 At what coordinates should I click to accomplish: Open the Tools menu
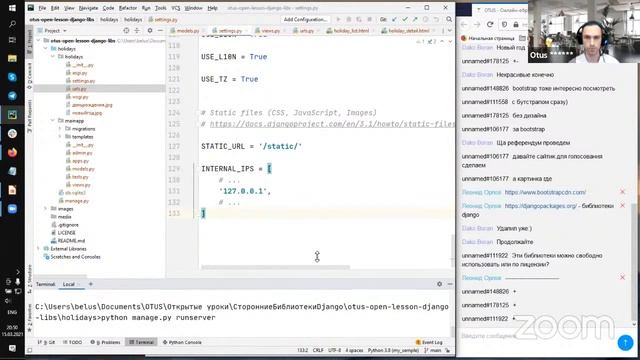click(x=160, y=8)
